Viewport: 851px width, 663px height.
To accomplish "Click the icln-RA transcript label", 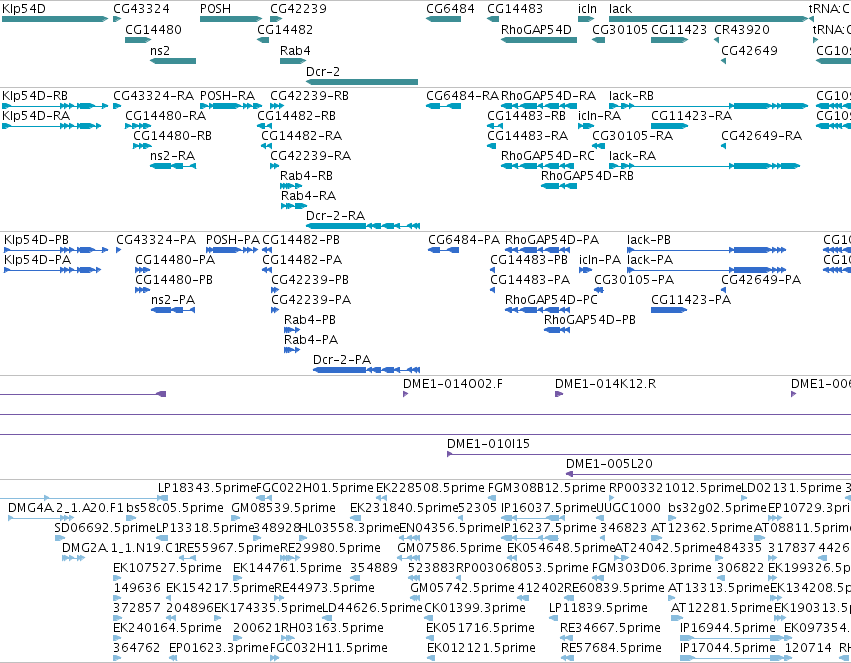I will click(600, 116).
